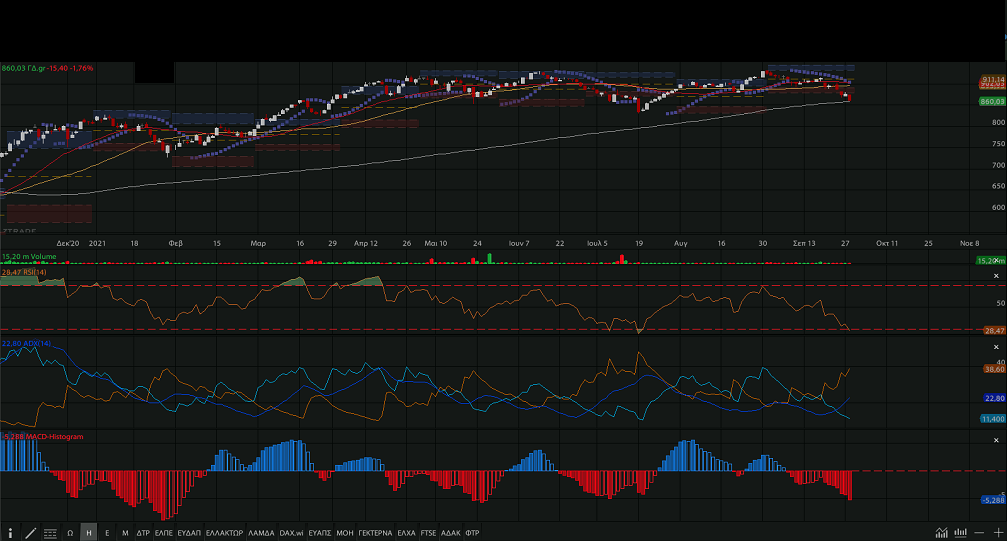Viewport: 1007px width, 541px height.
Task: Open the DAX.wi symbol tab
Action: [291, 533]
